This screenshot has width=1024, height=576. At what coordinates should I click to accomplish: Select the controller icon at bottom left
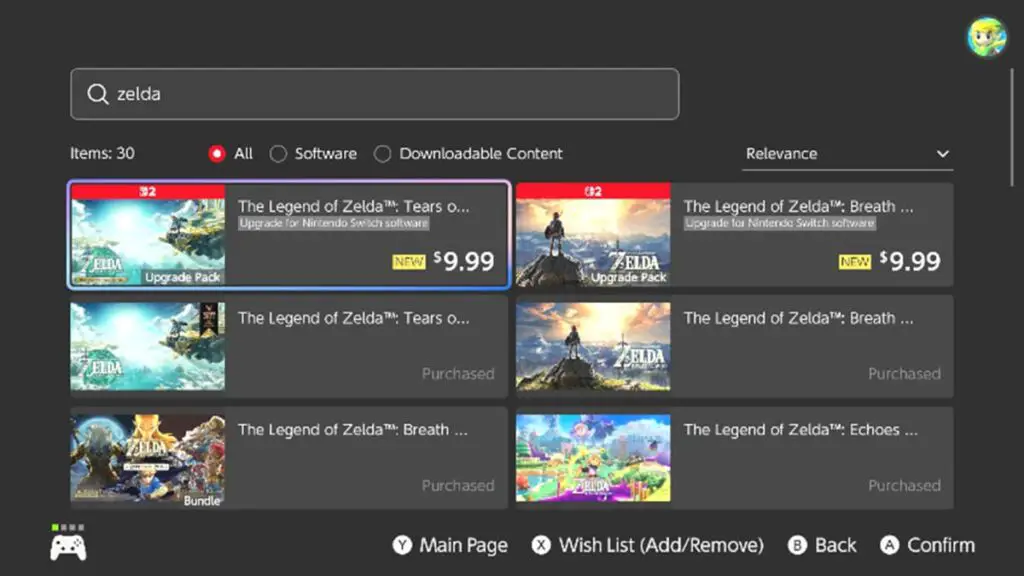tap(68, 548)
